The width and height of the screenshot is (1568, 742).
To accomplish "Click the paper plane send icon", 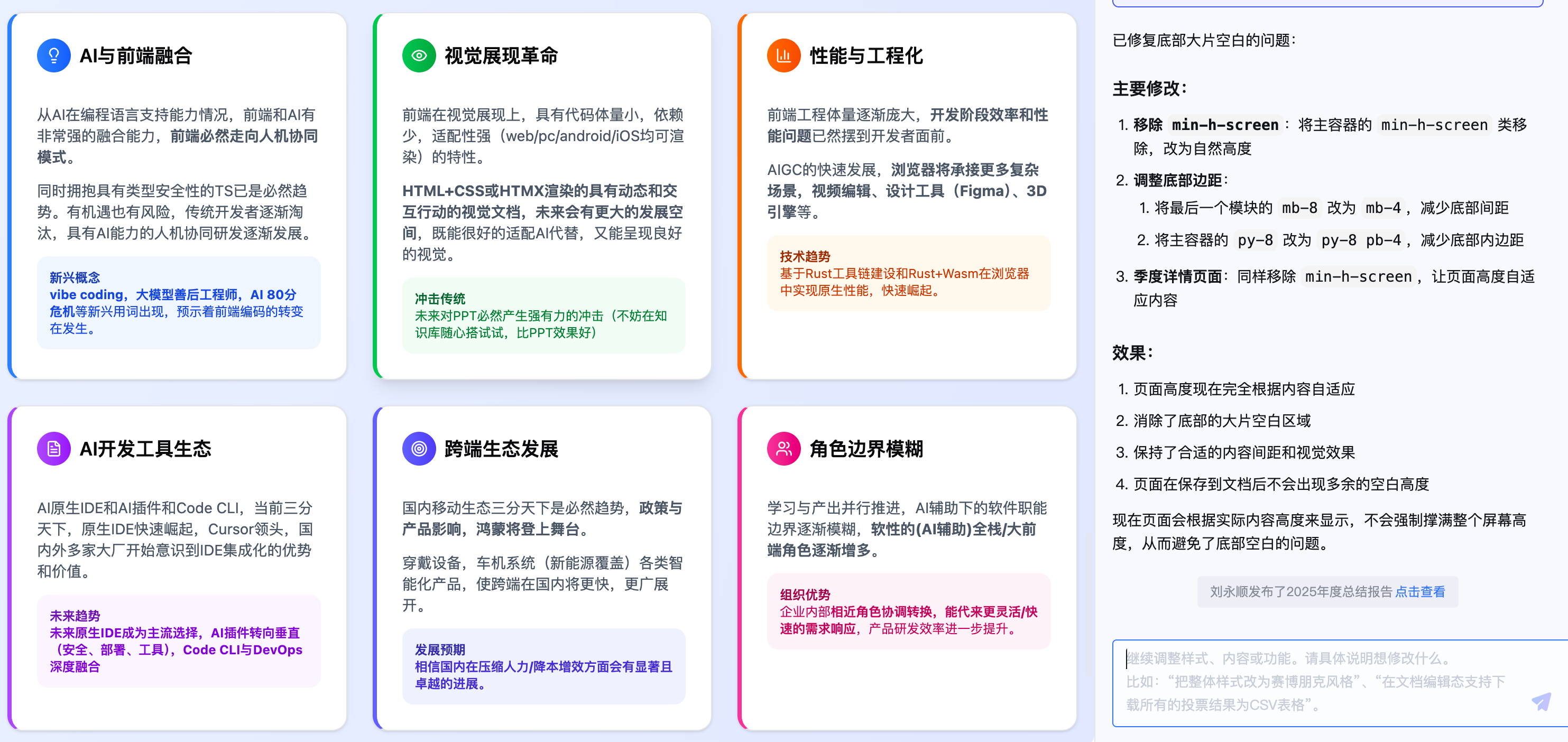I will click(1541, 701).
